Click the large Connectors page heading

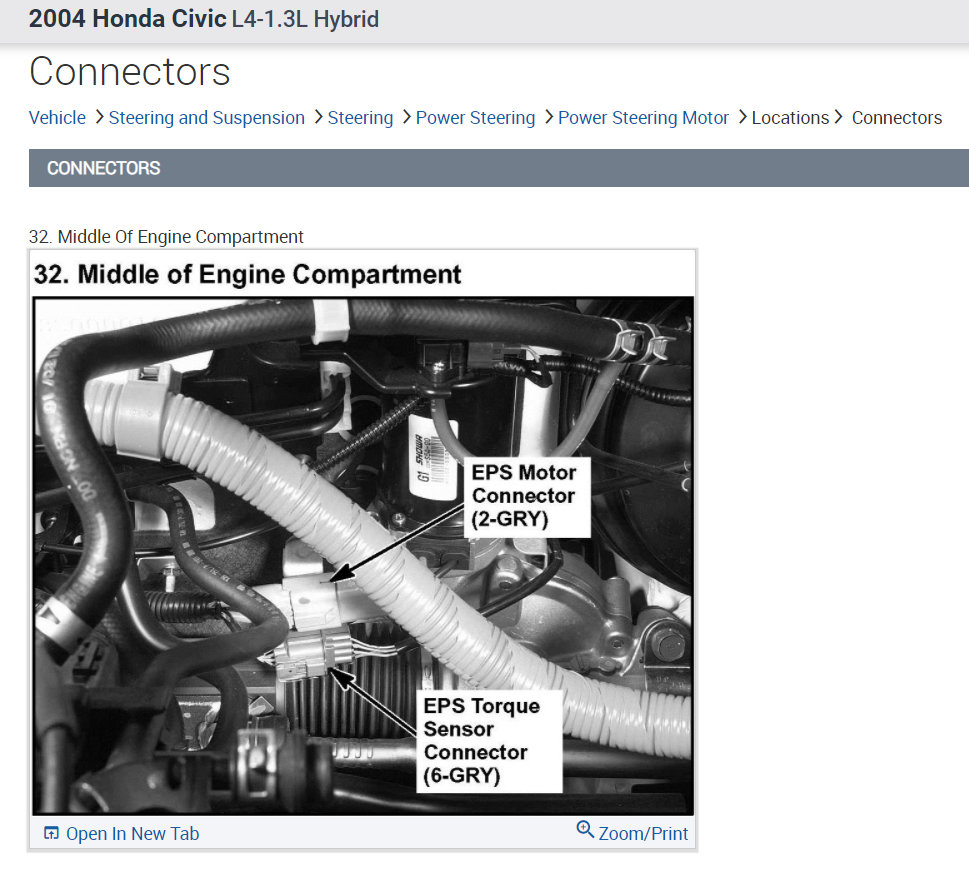[x=130, y=71]
